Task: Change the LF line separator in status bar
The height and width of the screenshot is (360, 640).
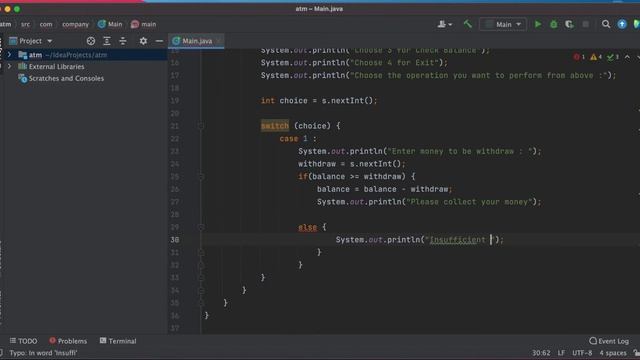Action: point(561,353)
